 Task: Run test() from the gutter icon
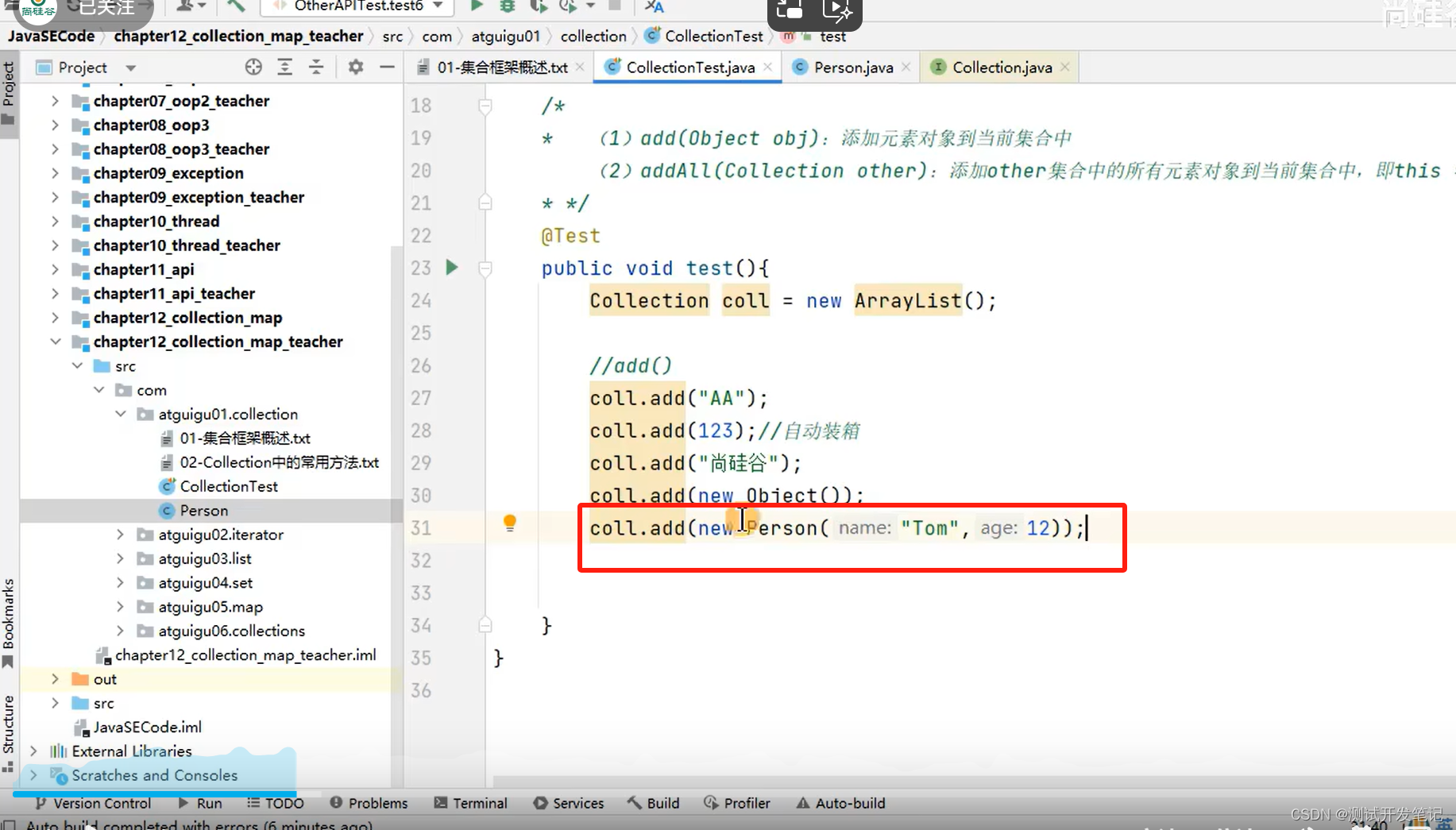pos(452,268)
